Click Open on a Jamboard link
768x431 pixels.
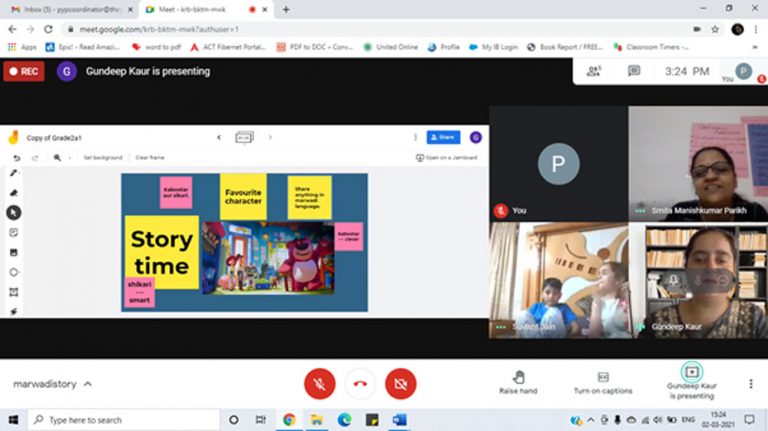[x=447, y=158]
